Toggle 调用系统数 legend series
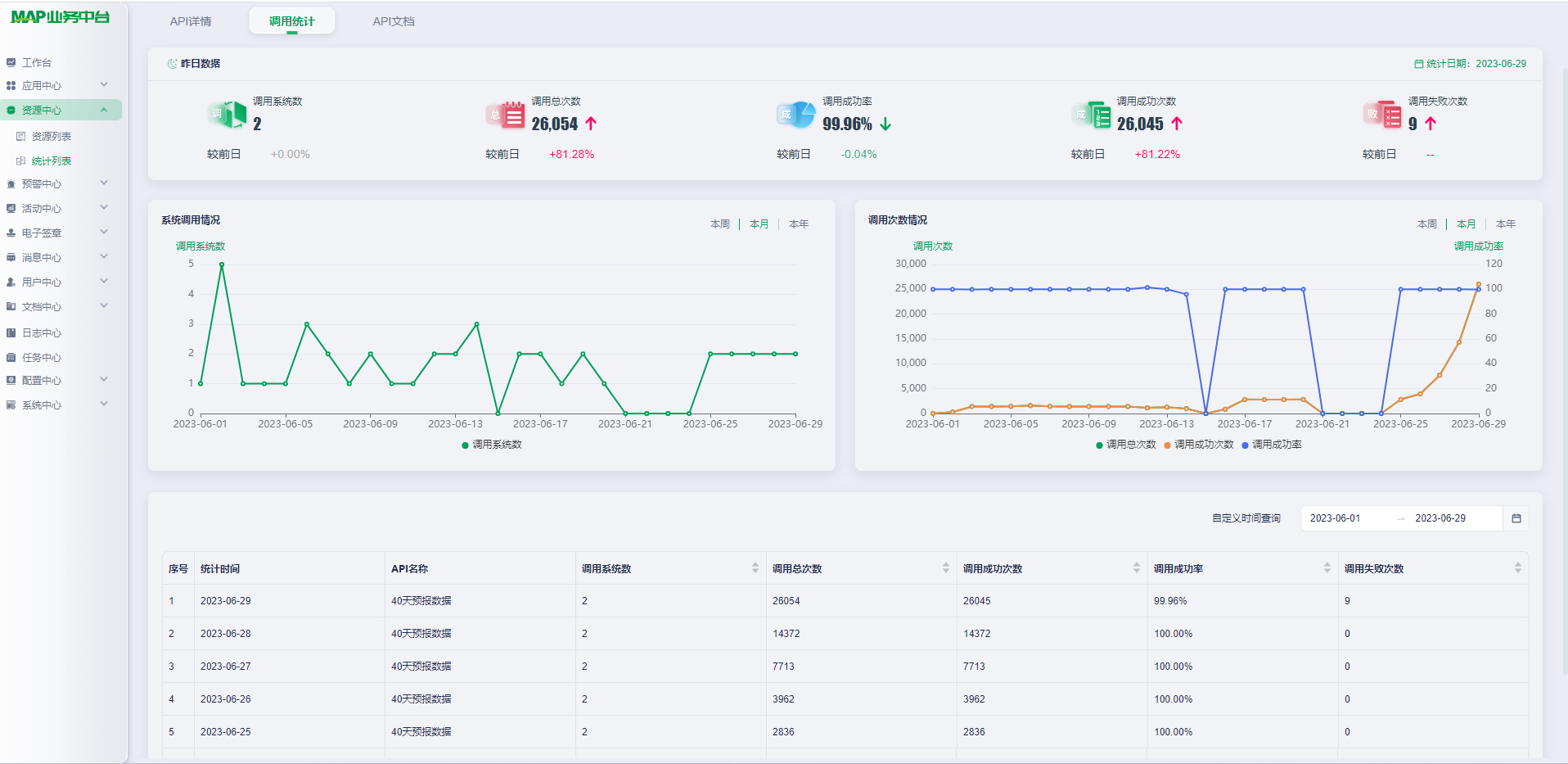Viewport: 1568px width, 764px height. pos(492,445)
